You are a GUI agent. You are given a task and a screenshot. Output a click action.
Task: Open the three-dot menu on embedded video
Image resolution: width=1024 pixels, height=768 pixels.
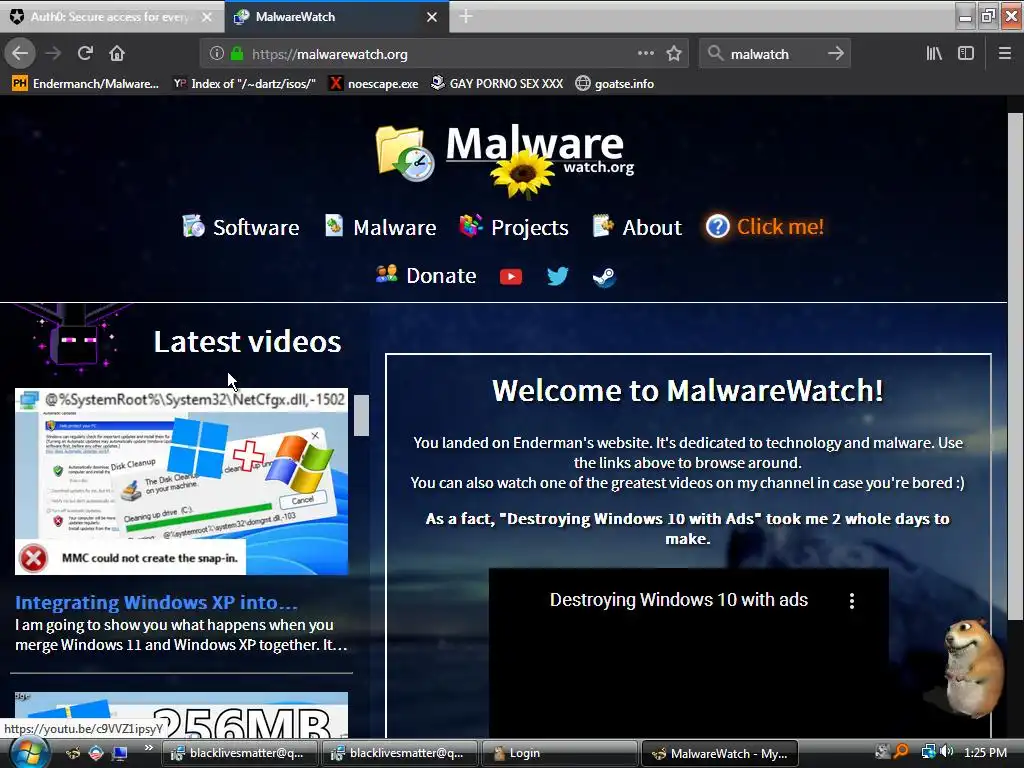(x=852, y=601)
